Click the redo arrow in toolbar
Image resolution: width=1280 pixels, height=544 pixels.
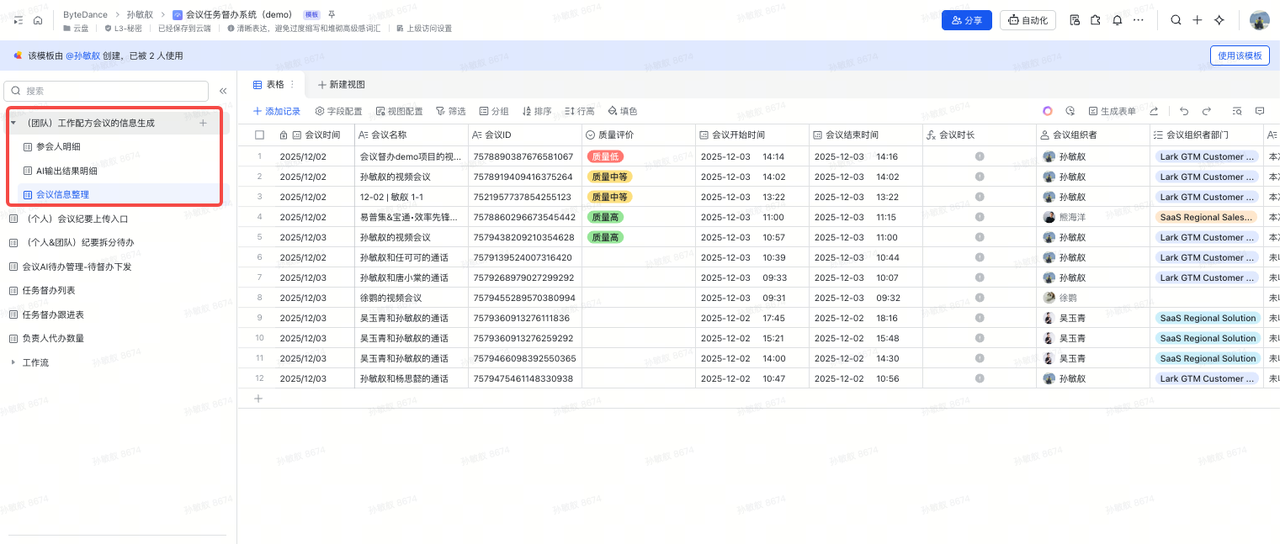pyautogui.click(x=1207, y=111)
